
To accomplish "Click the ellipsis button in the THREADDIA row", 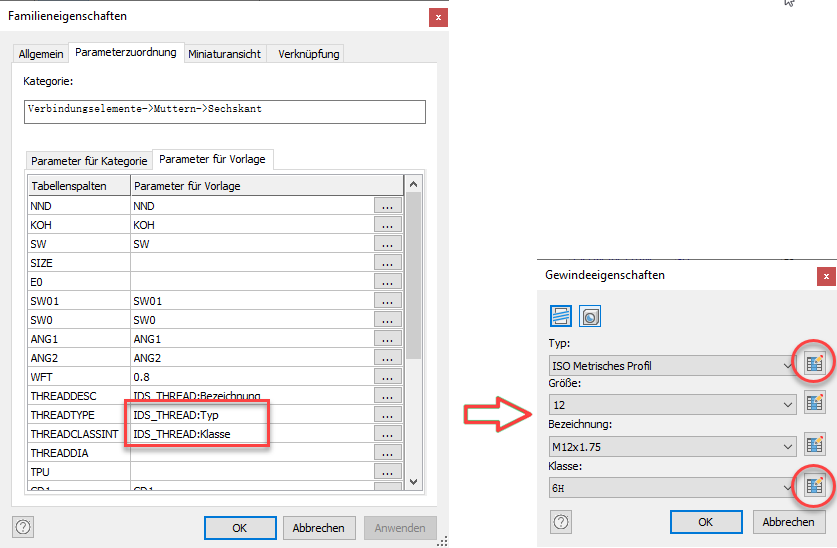I will (x=388, y=453).
